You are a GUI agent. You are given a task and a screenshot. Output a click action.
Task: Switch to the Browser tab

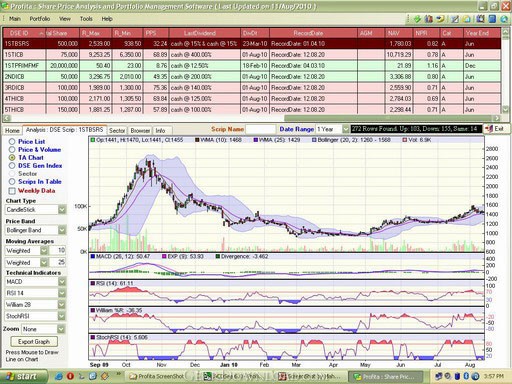(140, 131)
